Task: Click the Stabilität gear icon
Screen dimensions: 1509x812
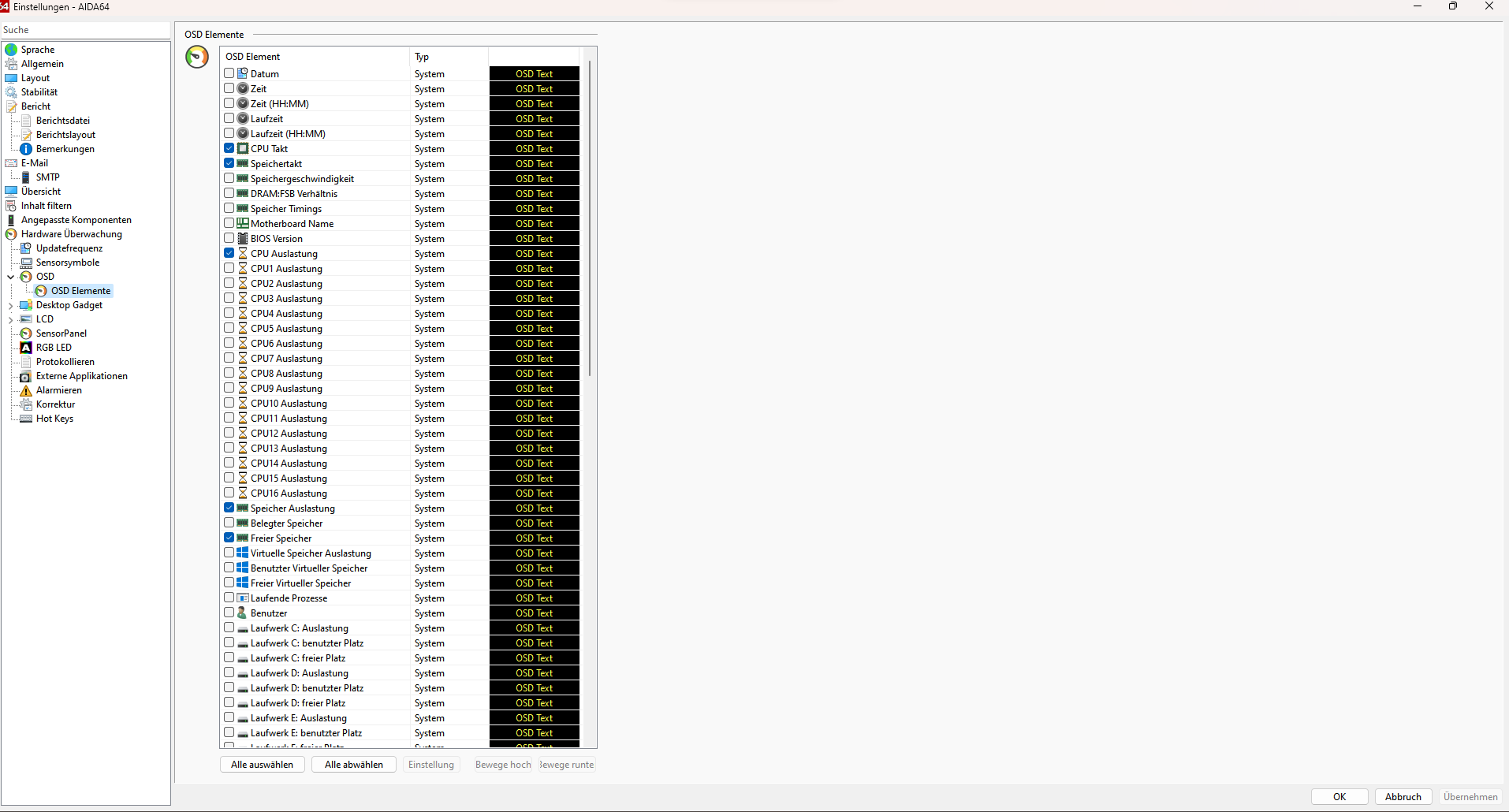Action: point(11,92)
